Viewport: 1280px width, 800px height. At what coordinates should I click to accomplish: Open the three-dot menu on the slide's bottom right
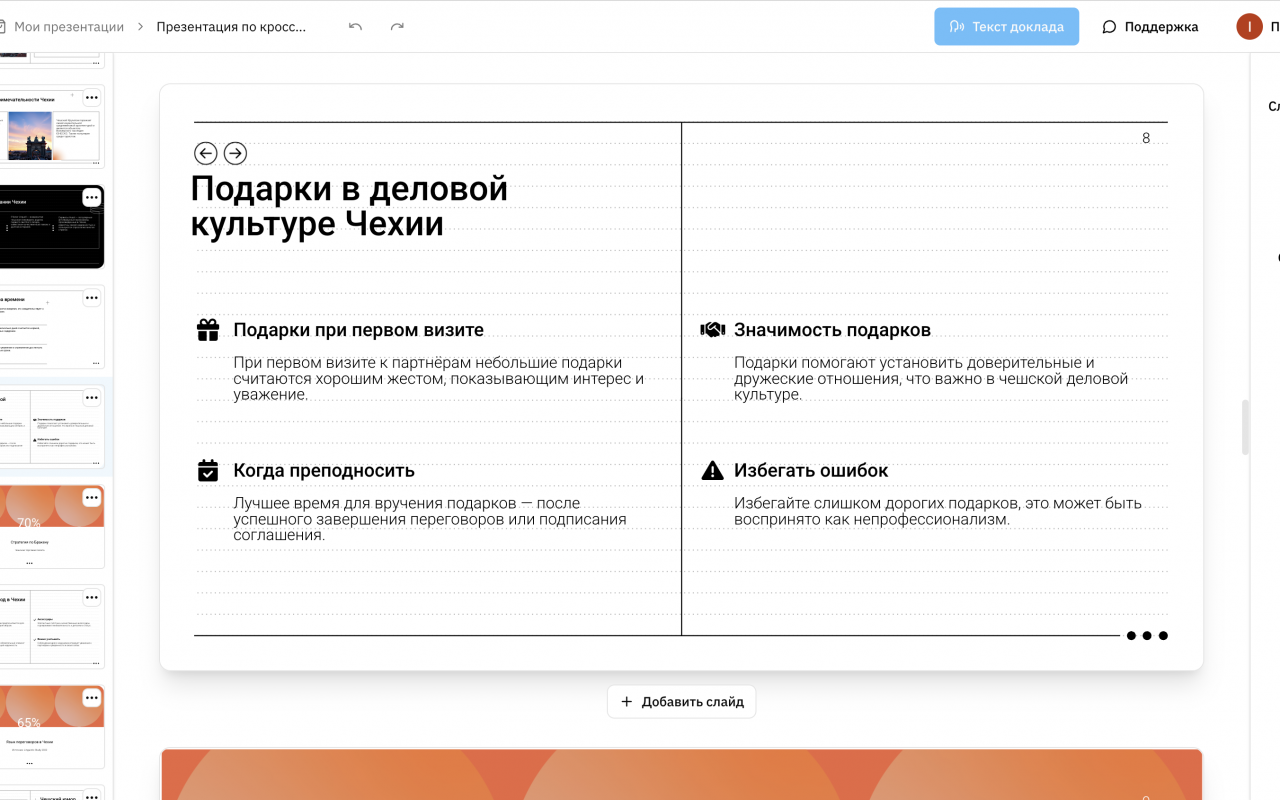pos(1147,635)
